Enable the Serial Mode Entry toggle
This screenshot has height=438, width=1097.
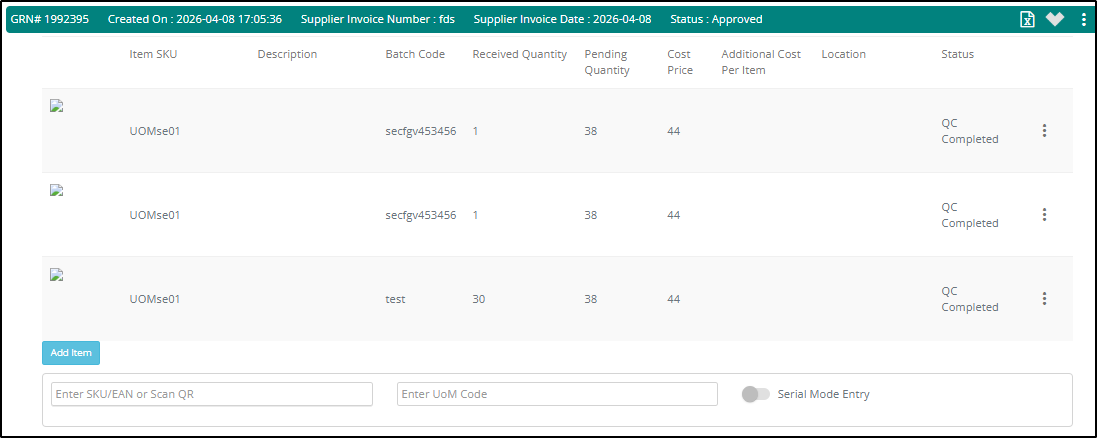(756, 394)
